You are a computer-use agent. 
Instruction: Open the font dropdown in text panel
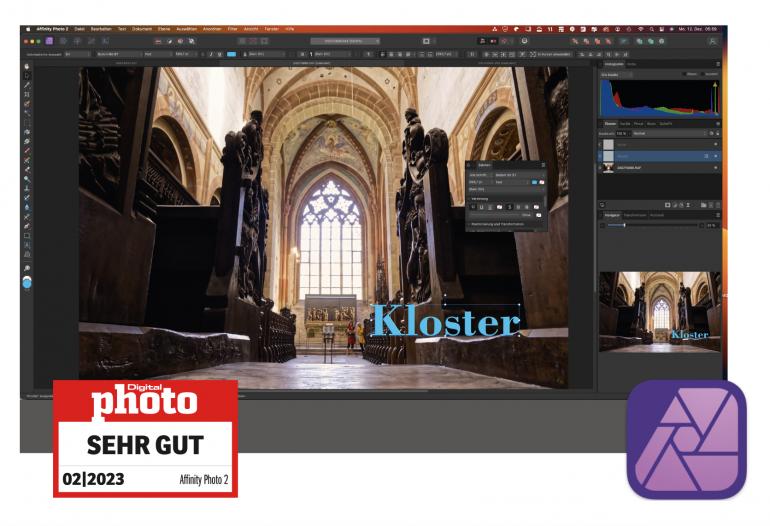[x=507, y=174]
